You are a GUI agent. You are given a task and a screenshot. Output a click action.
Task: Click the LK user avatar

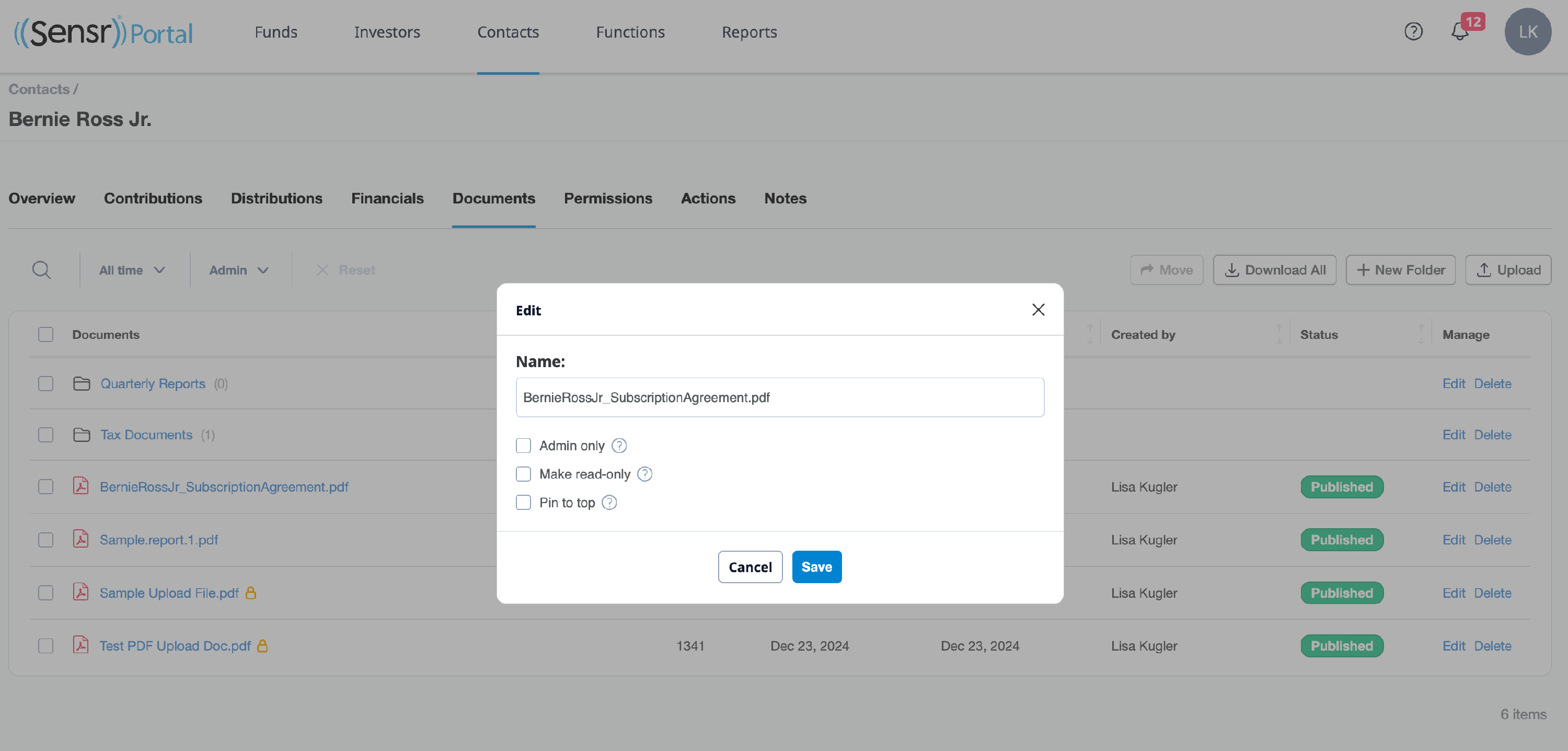point(1527,32)
